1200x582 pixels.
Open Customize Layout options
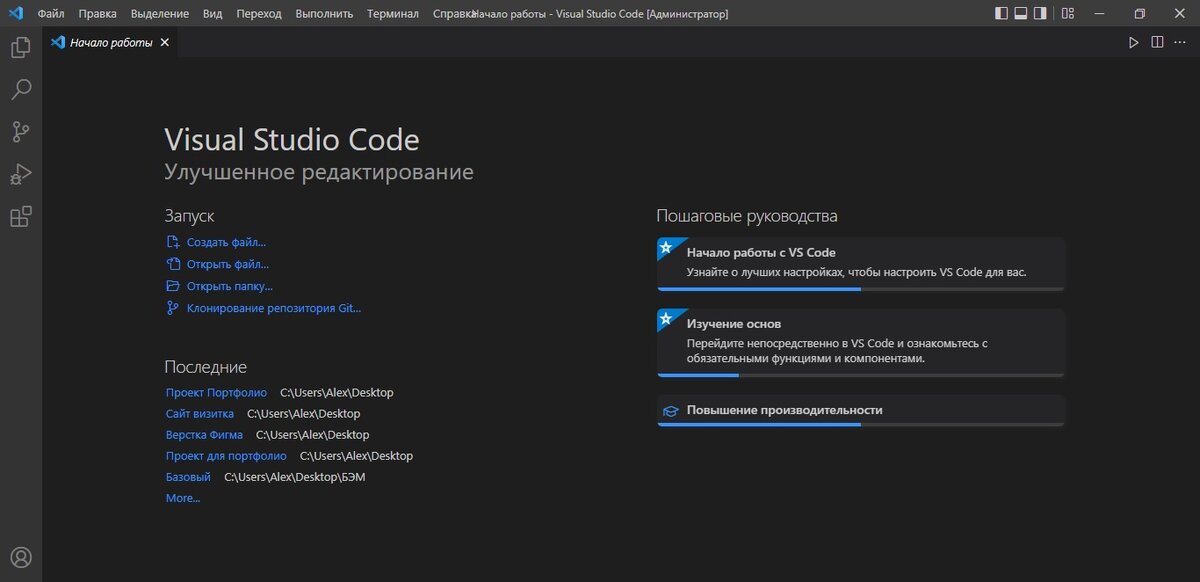pos(1068,14)
